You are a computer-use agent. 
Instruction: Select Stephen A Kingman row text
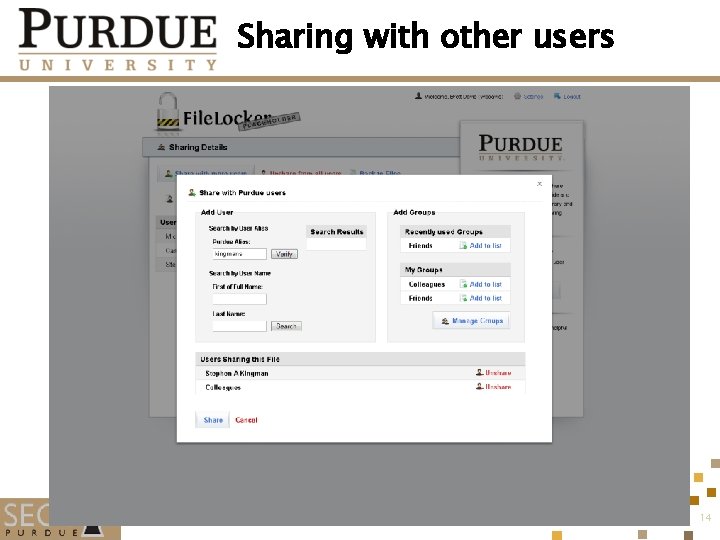click(237, 373)
